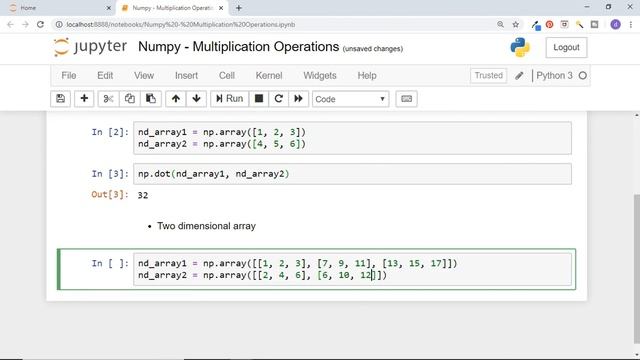The width and height of the screenshot is (640, 360).
Task: Open cell type dropdown showing Code
Action: click(350, 99)
